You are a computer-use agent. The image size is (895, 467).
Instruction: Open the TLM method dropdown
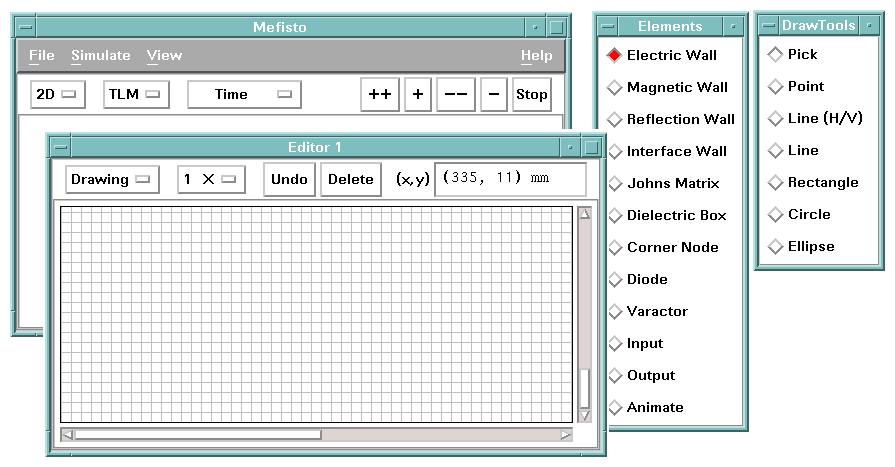point(136,94)
